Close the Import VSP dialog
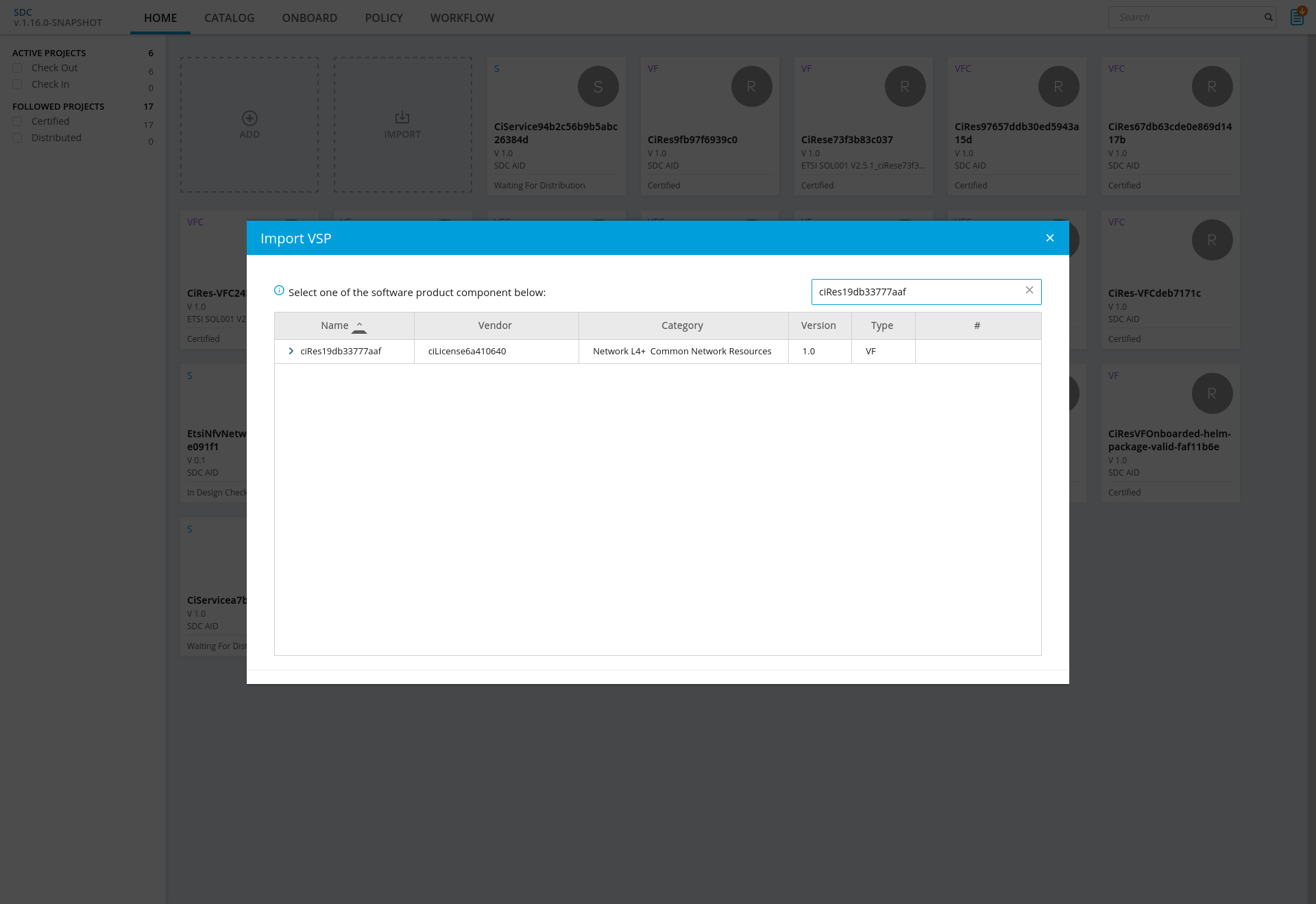This screenshot has width=1316, height=904. [1049, 238]
